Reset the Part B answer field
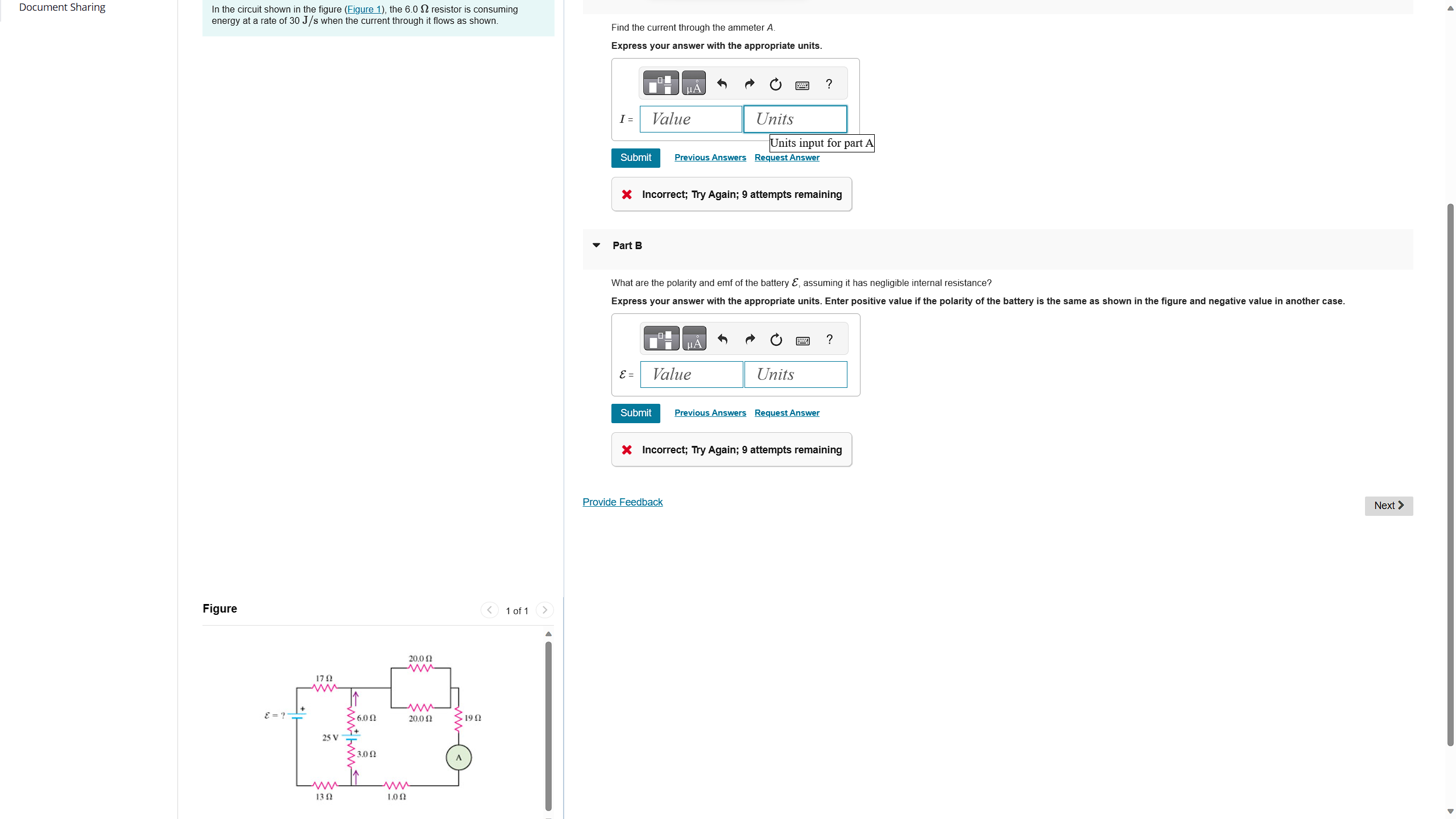1456x819 pixels. [776, 340]
